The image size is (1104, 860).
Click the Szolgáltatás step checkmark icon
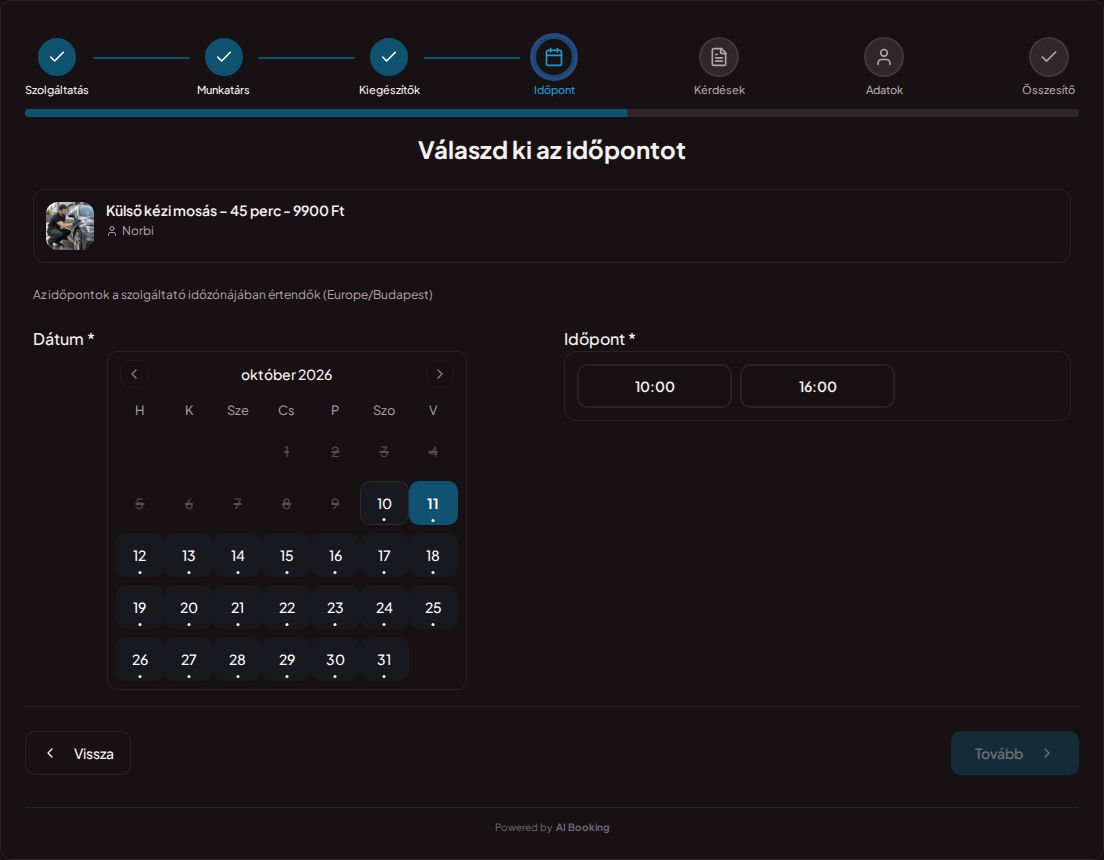[x=57, y=57]
